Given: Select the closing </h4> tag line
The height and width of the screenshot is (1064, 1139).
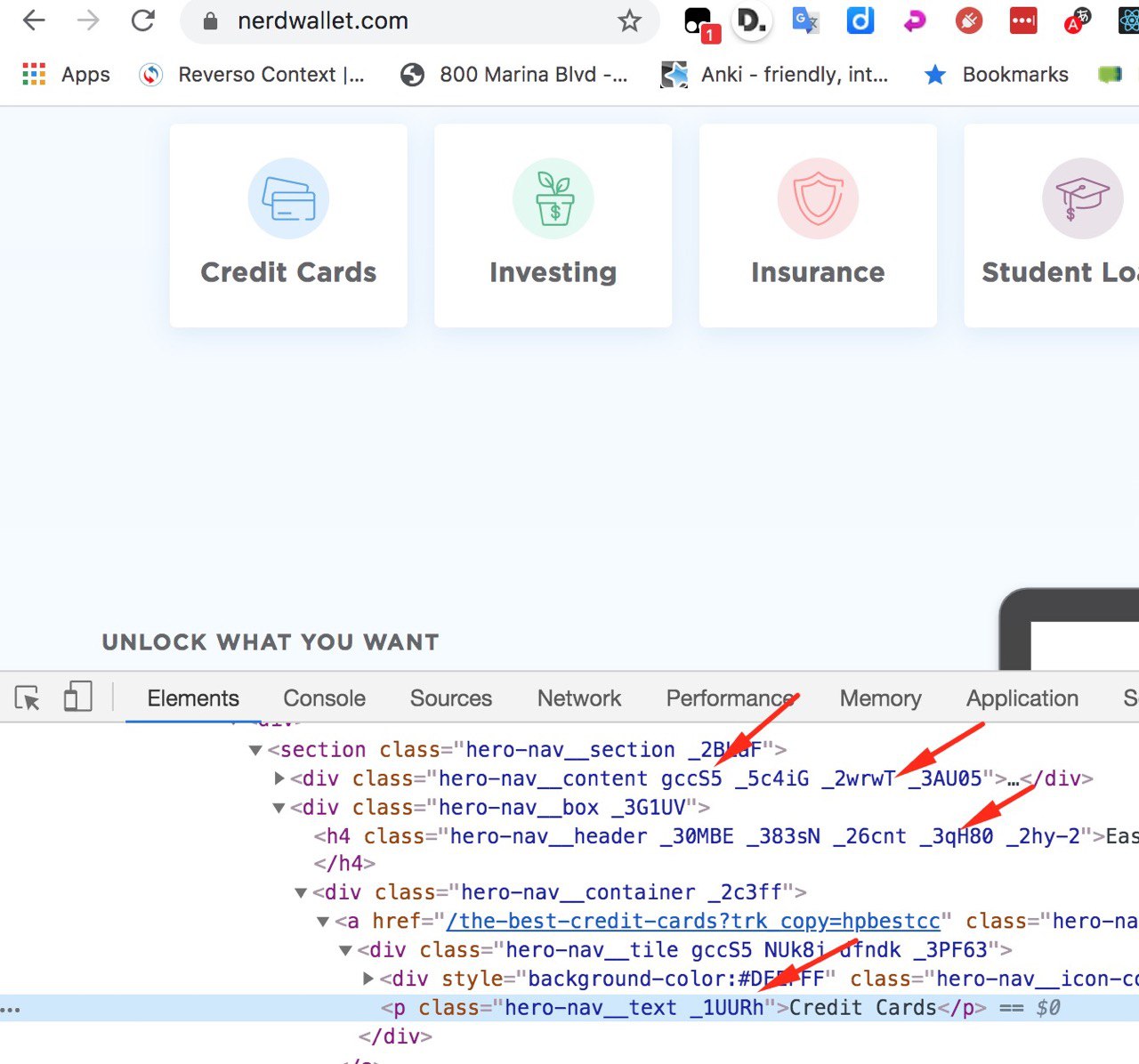Looking at the screenshot, I should click(344, 864).
